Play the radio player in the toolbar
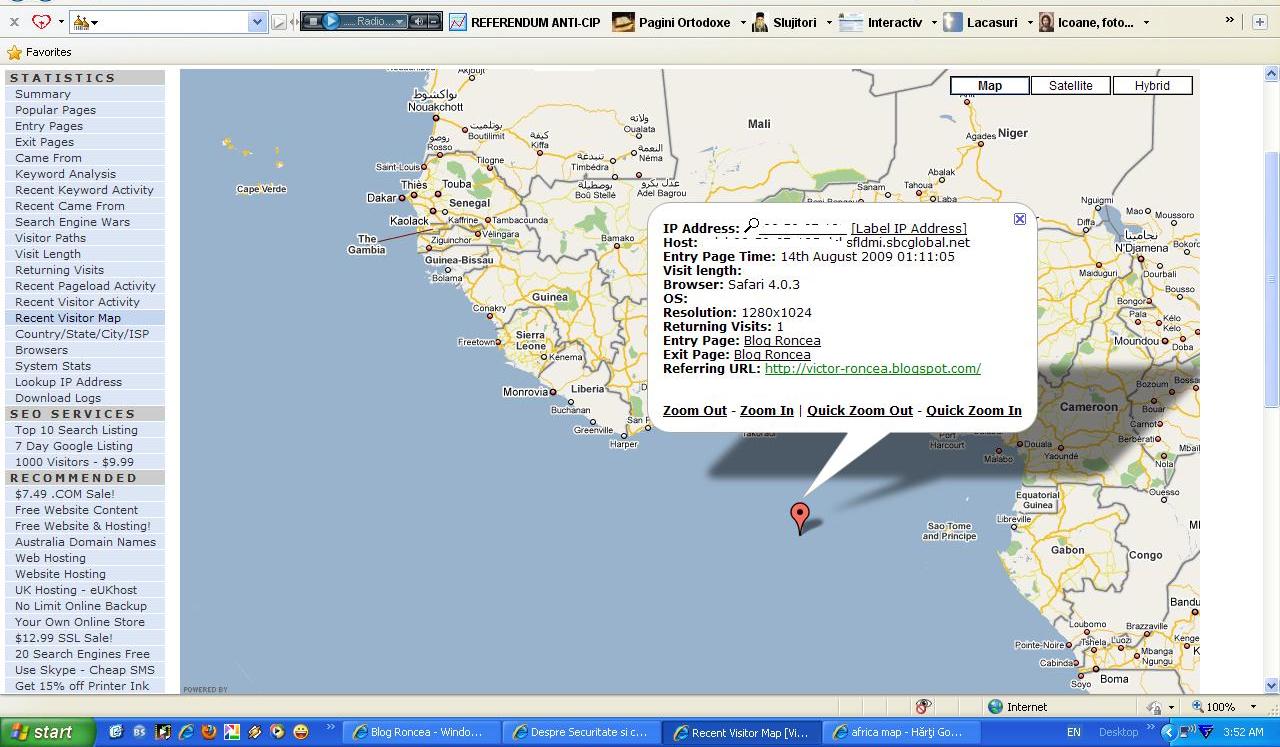The width and height of the screenshot is (1280, 747). click(331, 21)
